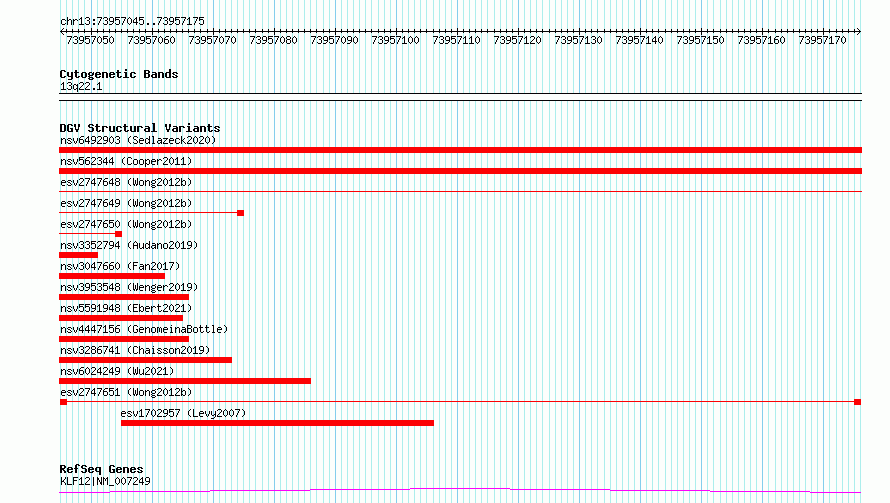The image size is (890, 503).
Task: Click ruler position 73957090
Action: pos(334,40)
